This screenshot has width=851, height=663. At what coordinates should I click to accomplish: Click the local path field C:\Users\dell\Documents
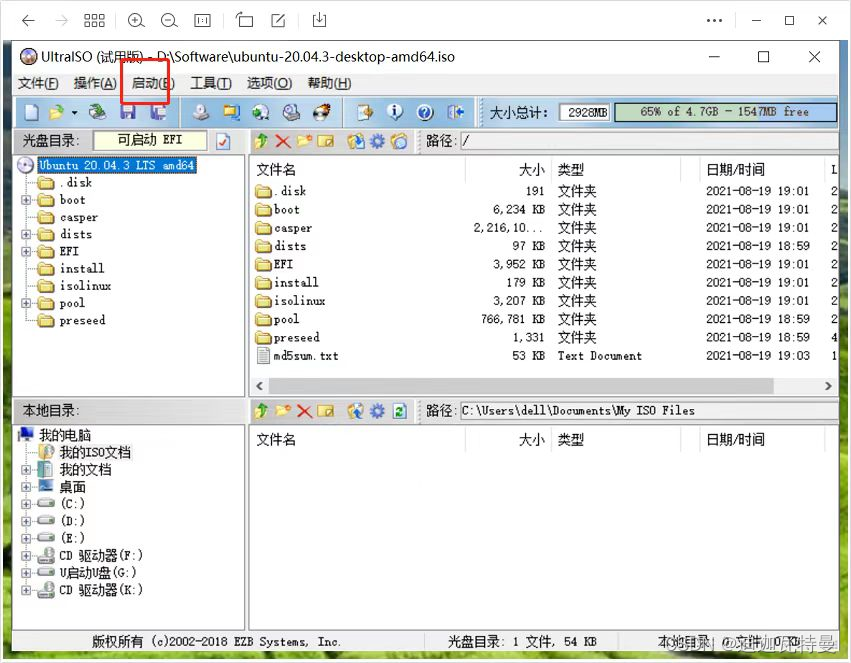650,411
